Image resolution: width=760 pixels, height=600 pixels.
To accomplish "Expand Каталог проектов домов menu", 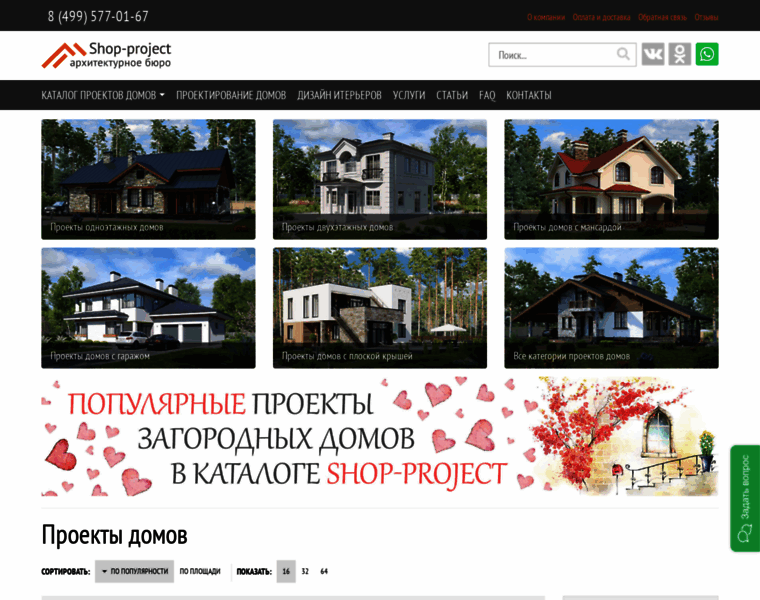I will [103, 95].
